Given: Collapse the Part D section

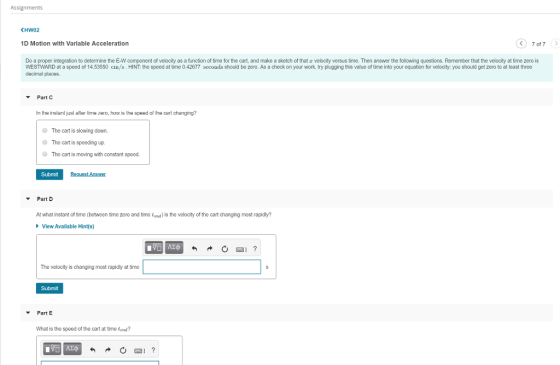Looking at the screenshot, I should tap(28, 199).
